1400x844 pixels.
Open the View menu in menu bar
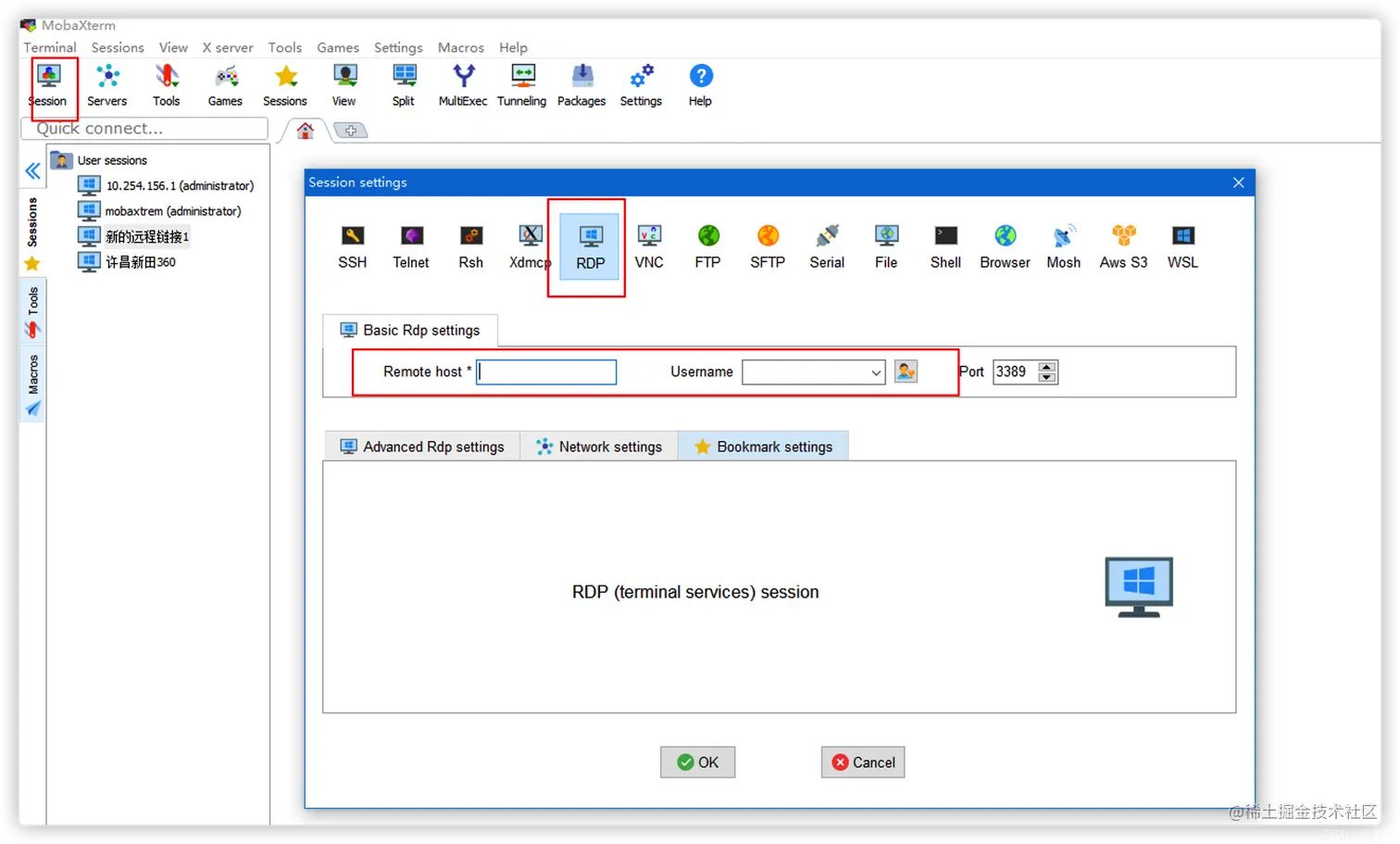[x=173, y=47]
